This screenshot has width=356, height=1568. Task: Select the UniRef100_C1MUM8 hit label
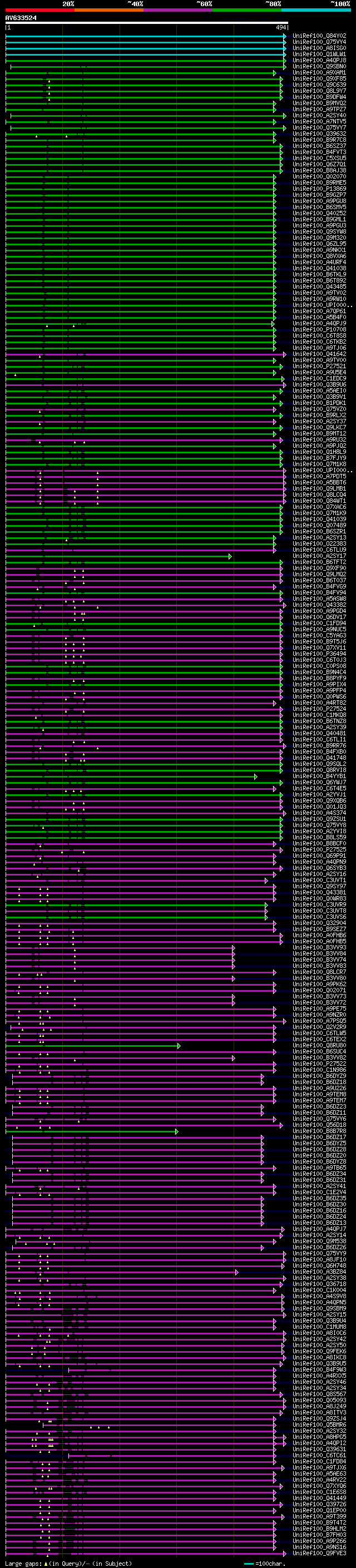pyautogui.click(x=319, y=1327)
